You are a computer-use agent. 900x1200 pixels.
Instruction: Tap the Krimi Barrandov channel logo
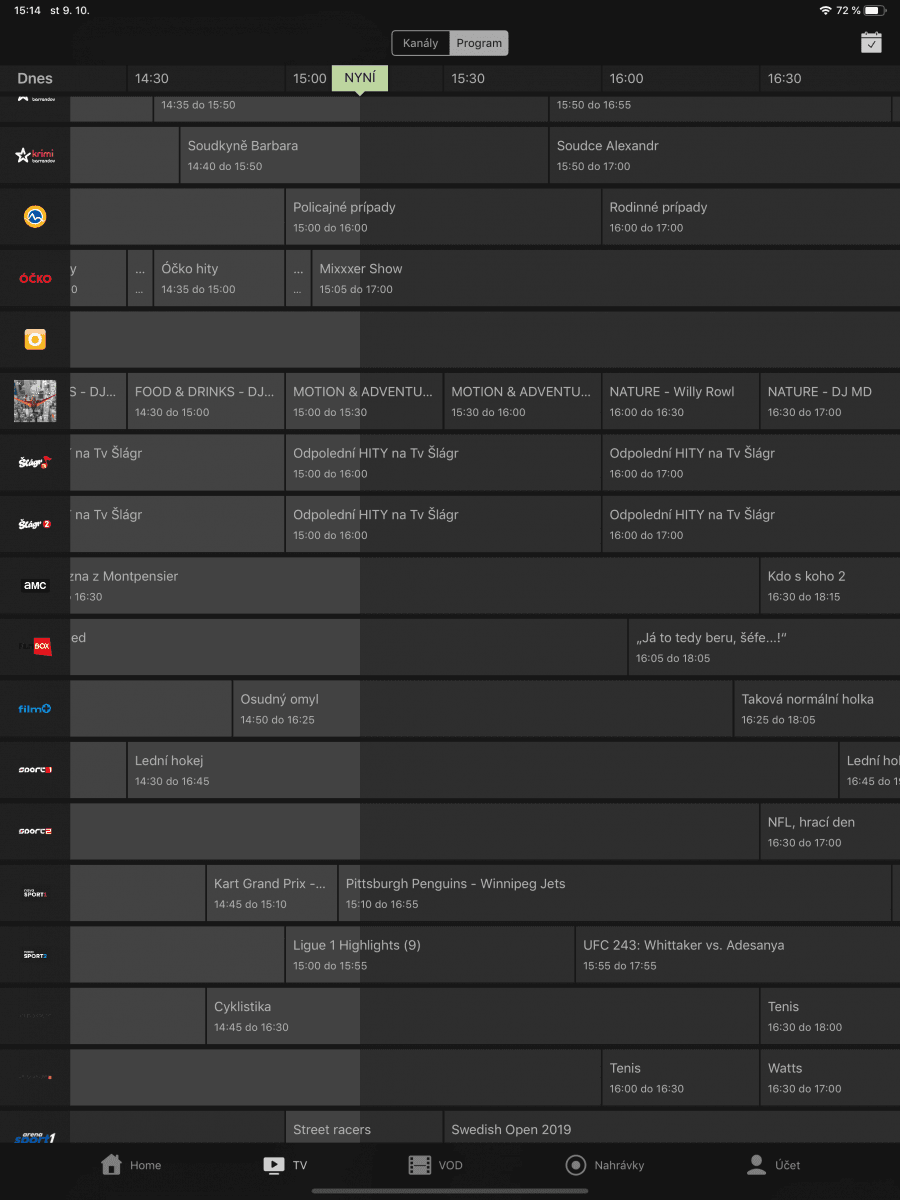pyautogui.click(x=35, y=155)
